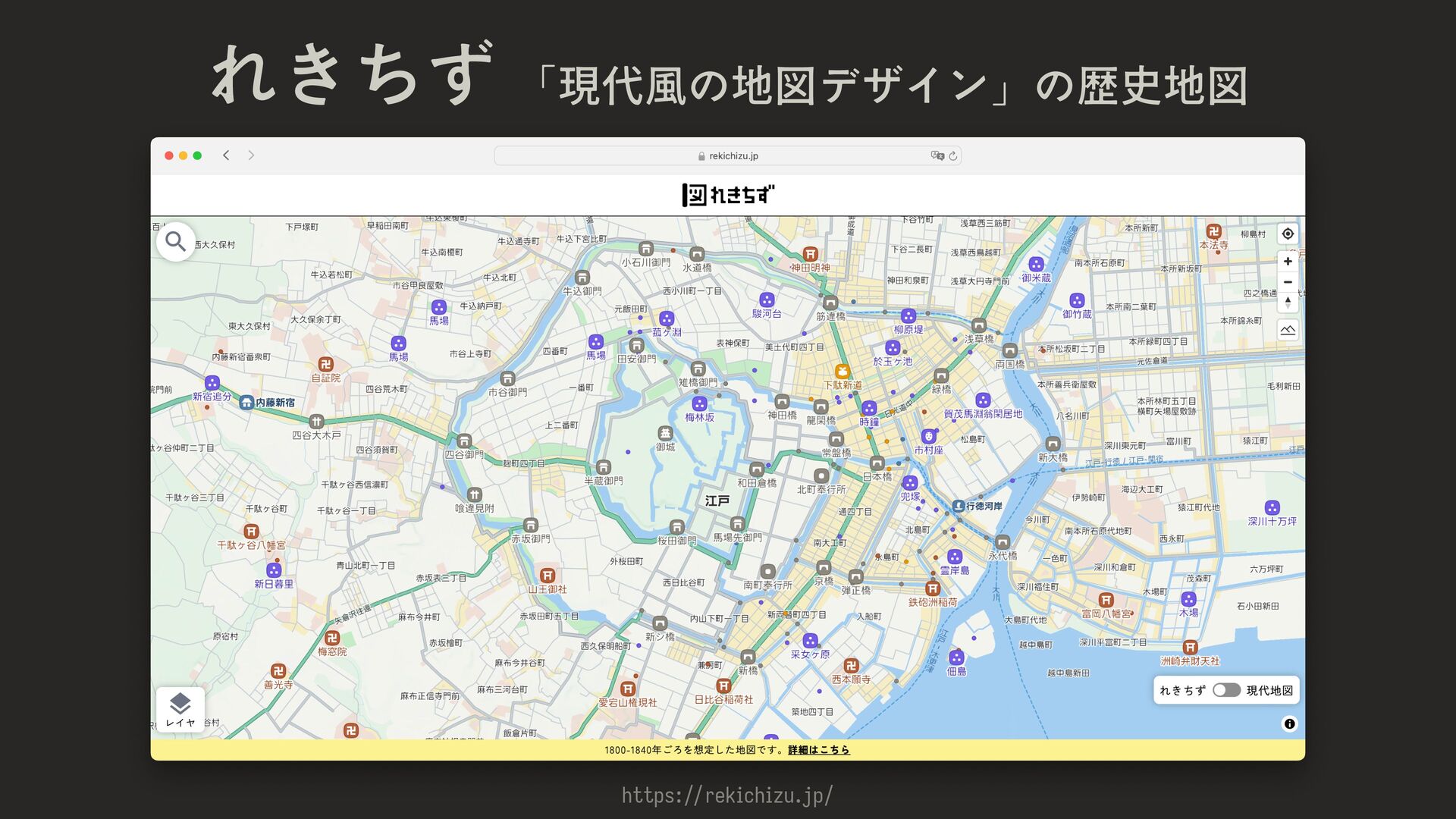Toggle れきちず to 現代地図 switch
The width and height of the screenshot is (1456, 819).
[x=1226, y=690]
